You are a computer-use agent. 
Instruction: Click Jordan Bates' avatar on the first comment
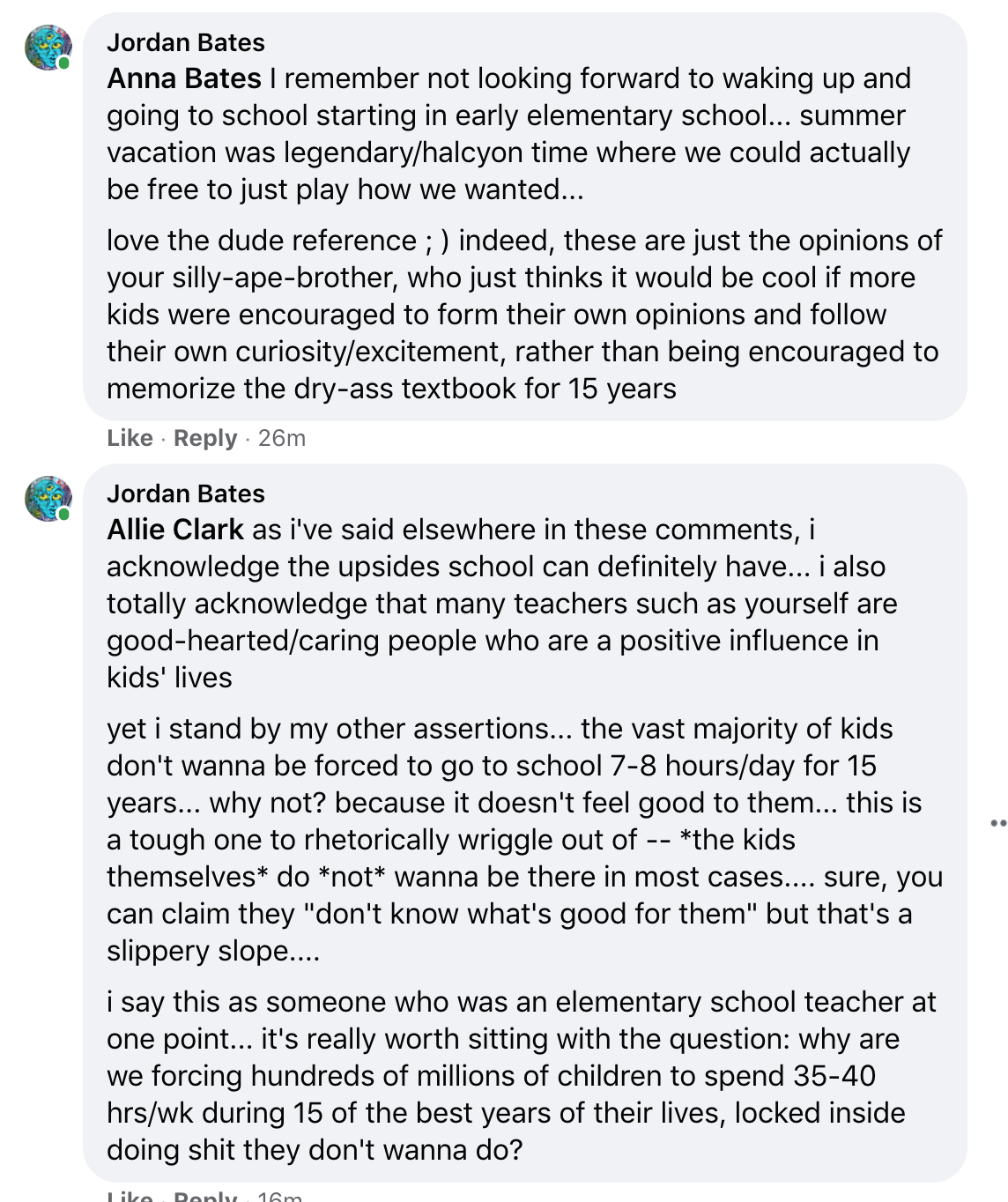tap(48, 48)
